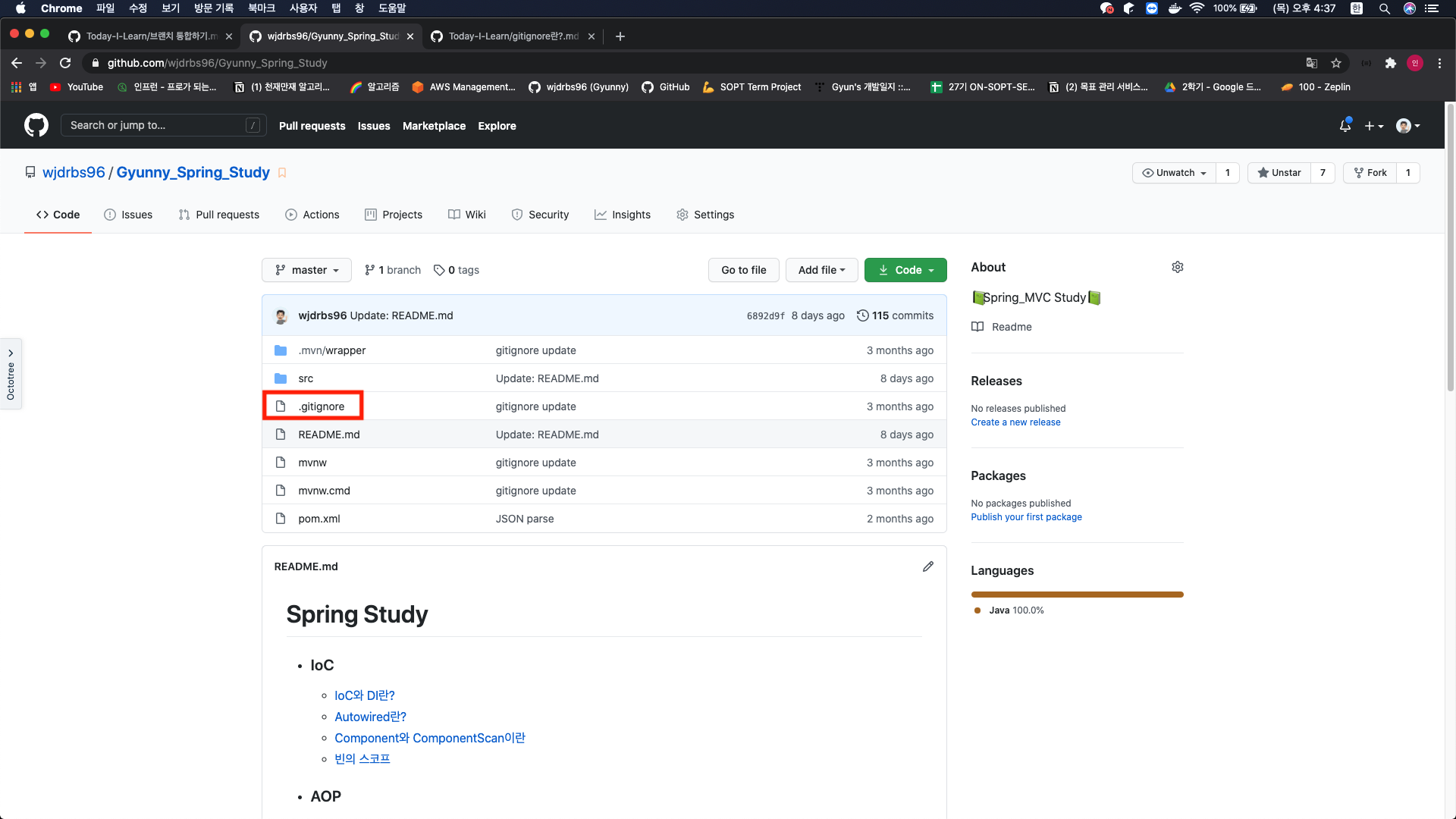
Task: Bookmark page with the star icon
Action: 1336,63
